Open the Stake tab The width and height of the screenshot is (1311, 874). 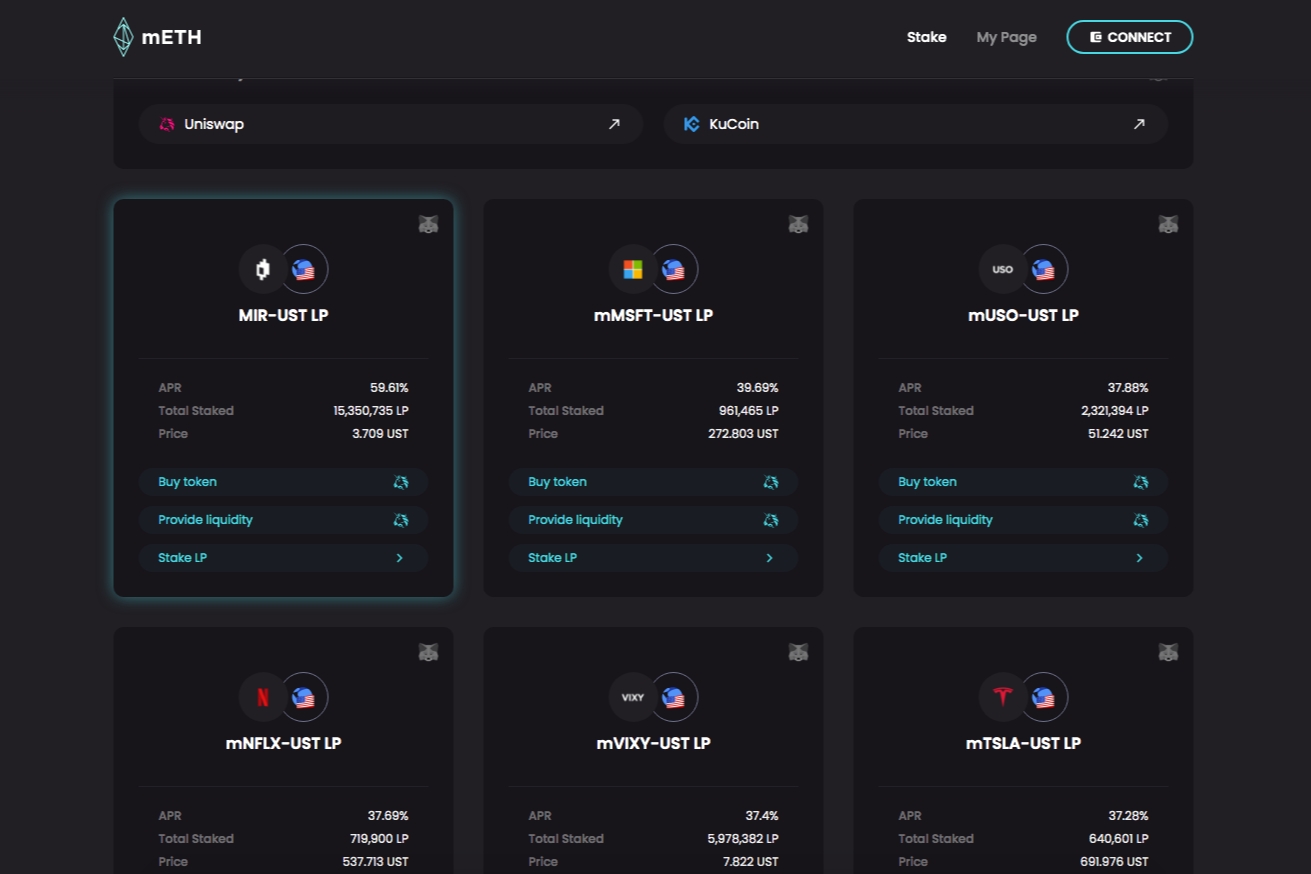(x=926, y=37)
